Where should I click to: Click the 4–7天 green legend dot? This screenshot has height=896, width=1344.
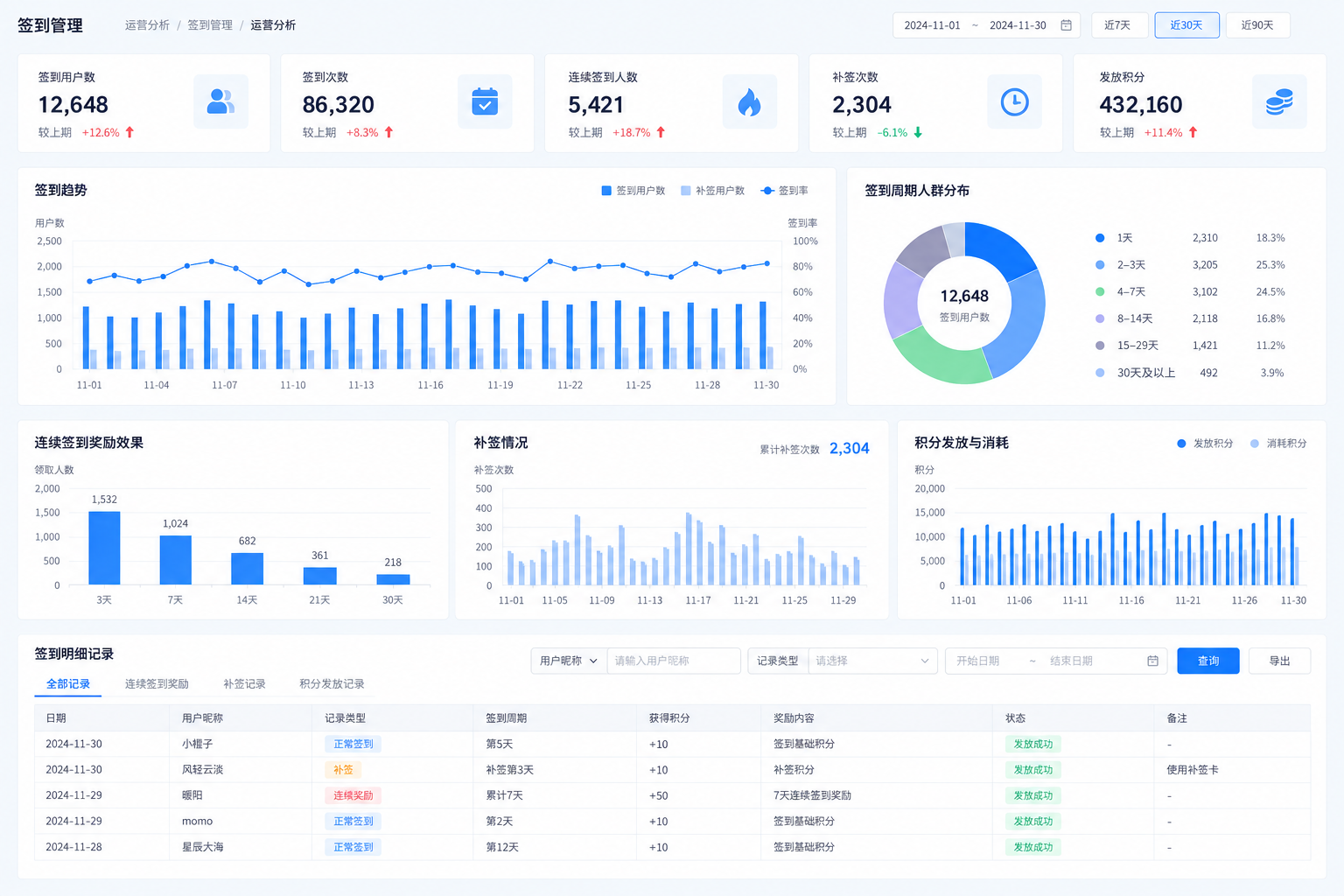(1100, 291)
